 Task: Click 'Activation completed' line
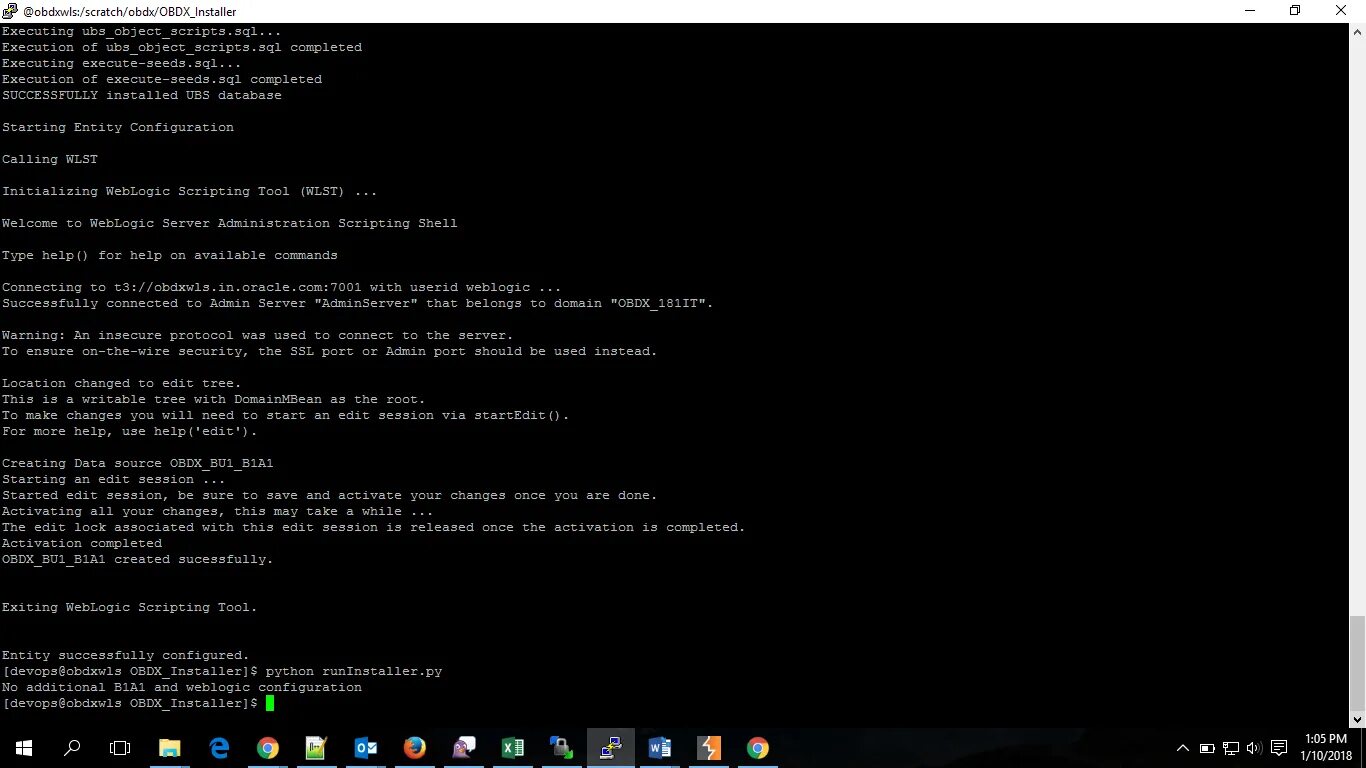pyautogui.click(x=81, y=543)
